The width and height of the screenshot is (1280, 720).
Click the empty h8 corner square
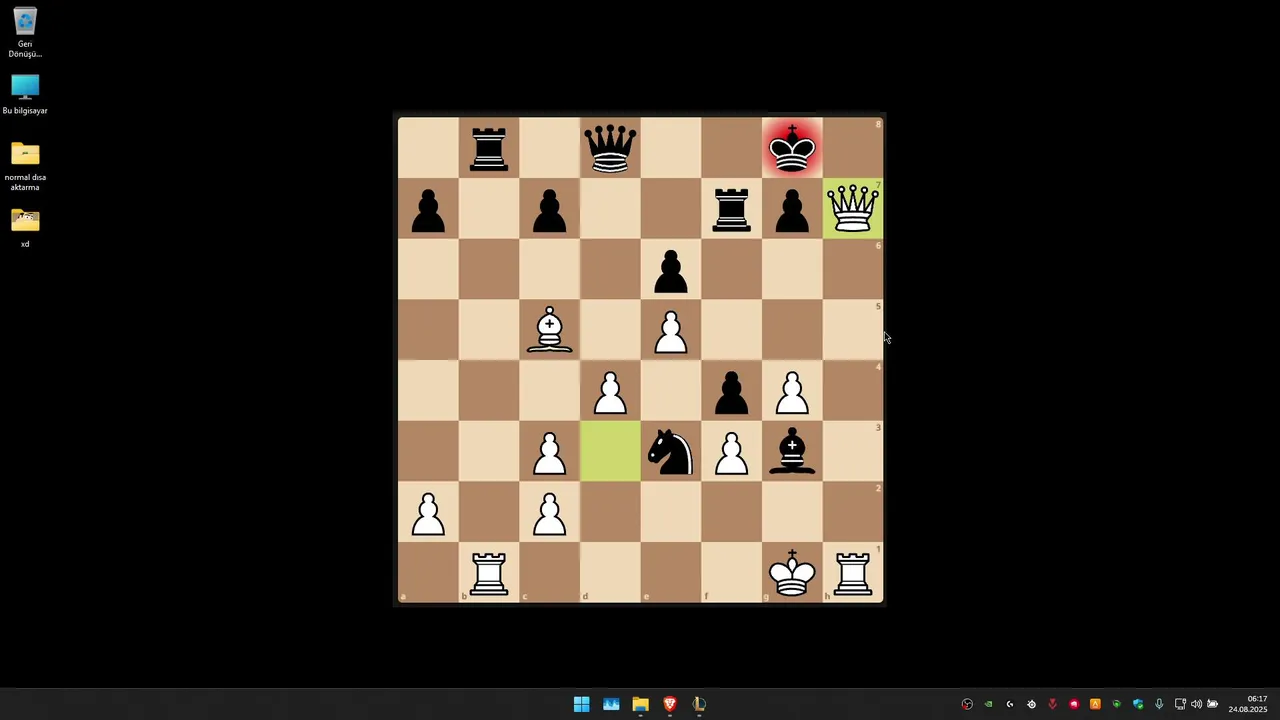853,148
